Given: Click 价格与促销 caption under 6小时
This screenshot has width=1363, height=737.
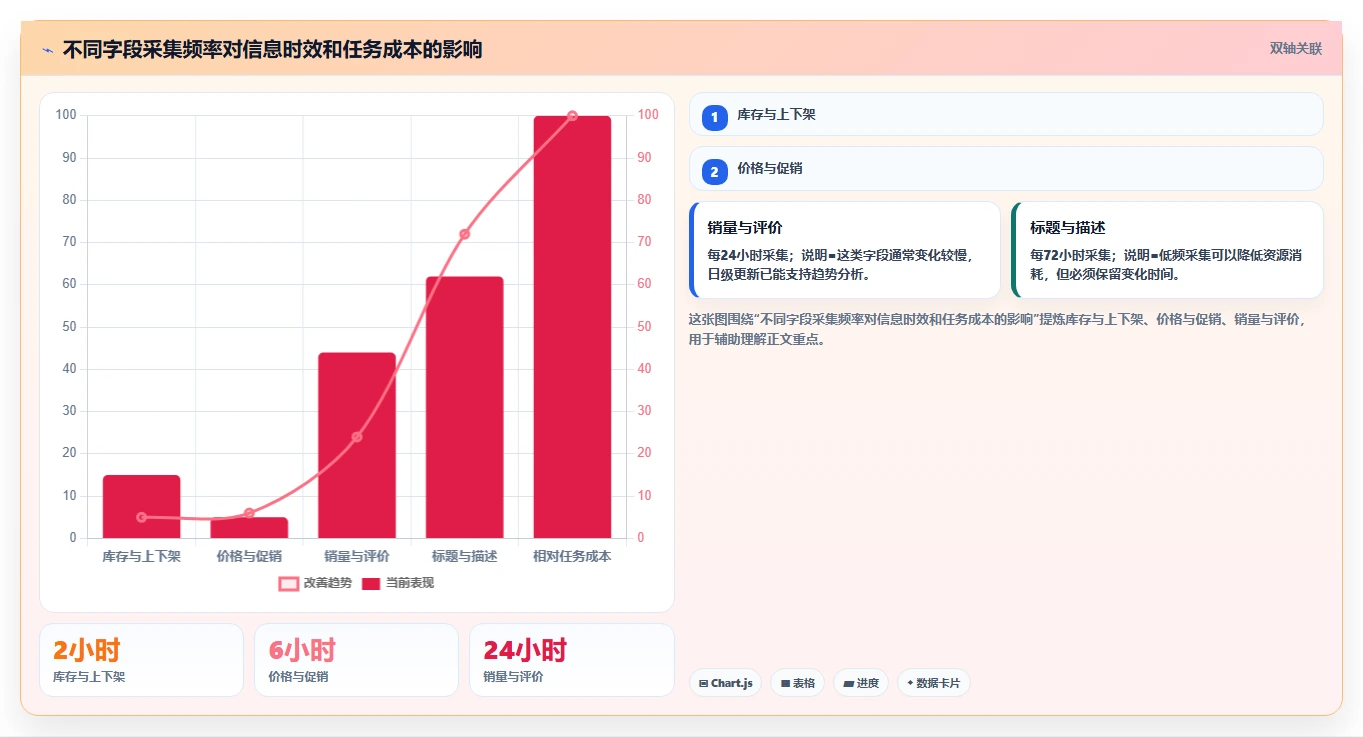Looking at the screenshot, I should coord(298,677).
